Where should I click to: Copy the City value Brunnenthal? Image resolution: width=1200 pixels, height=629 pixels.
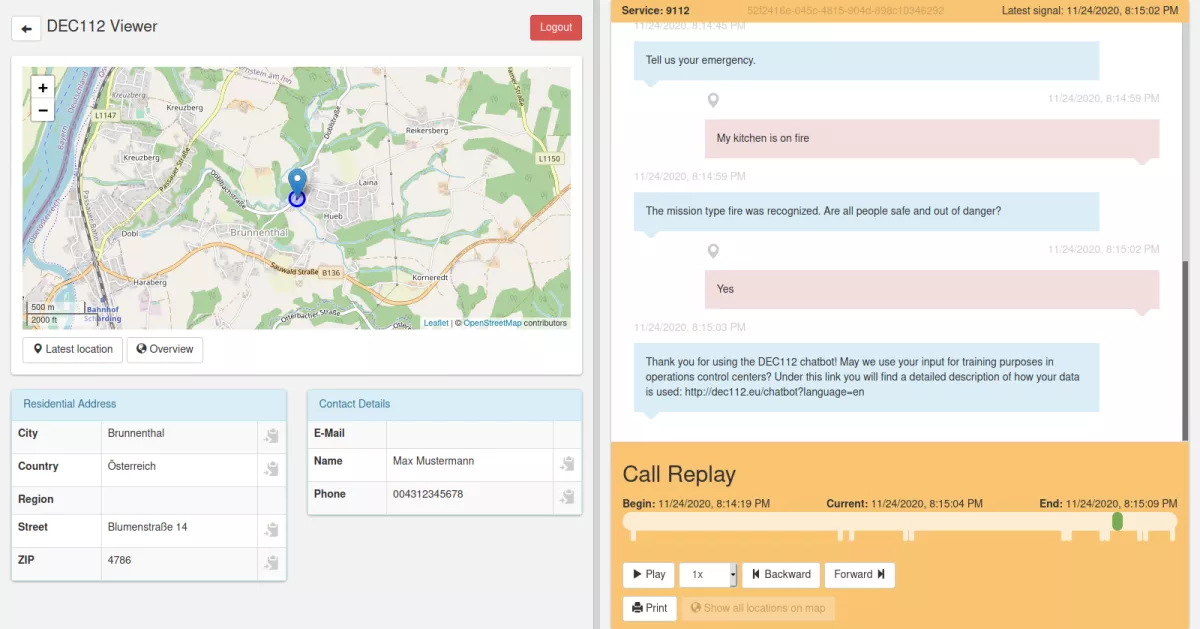(x=271, y=436)
